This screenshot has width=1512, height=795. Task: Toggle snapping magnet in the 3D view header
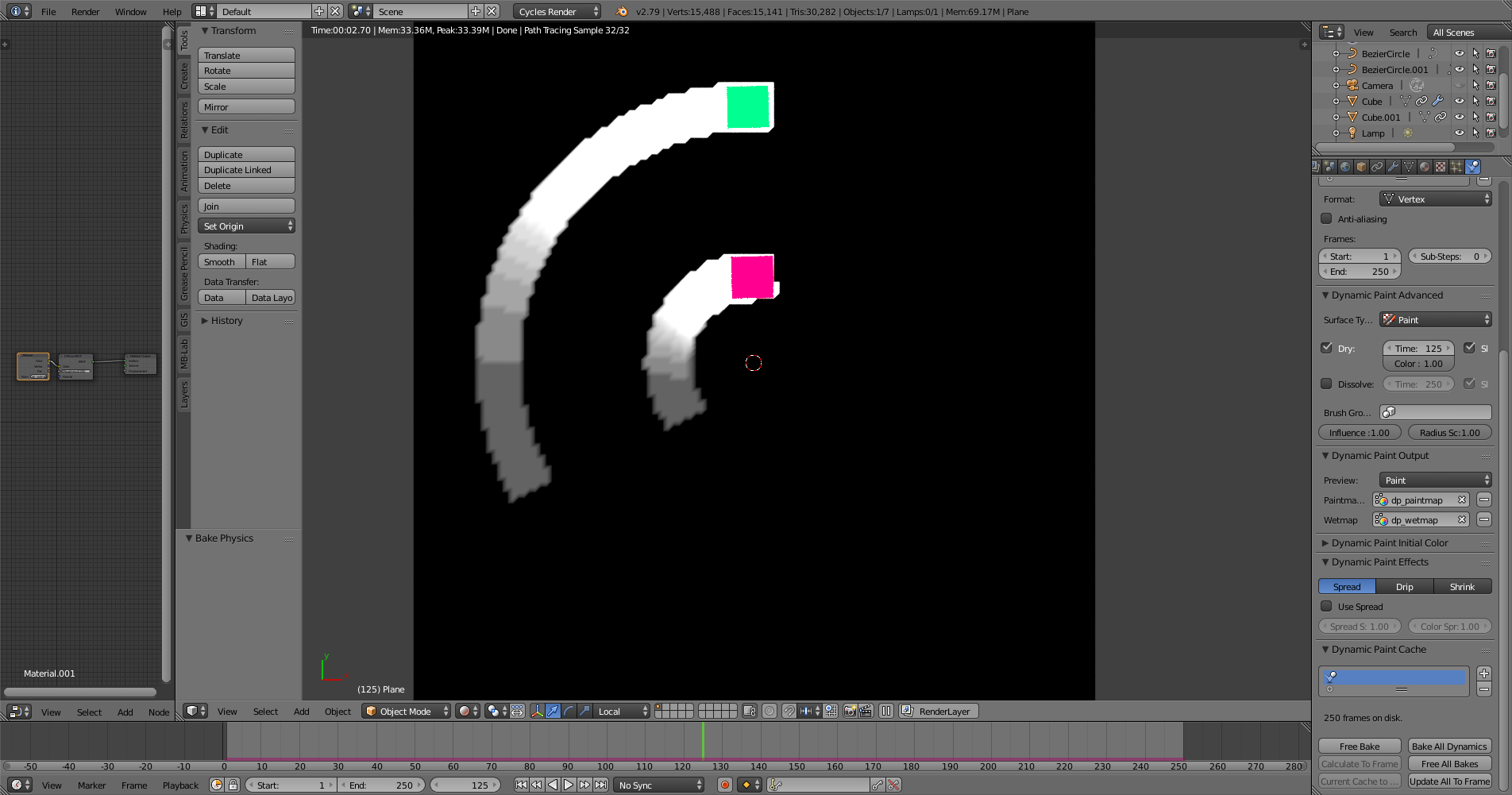pyautogui.click(x=789, y=711)
